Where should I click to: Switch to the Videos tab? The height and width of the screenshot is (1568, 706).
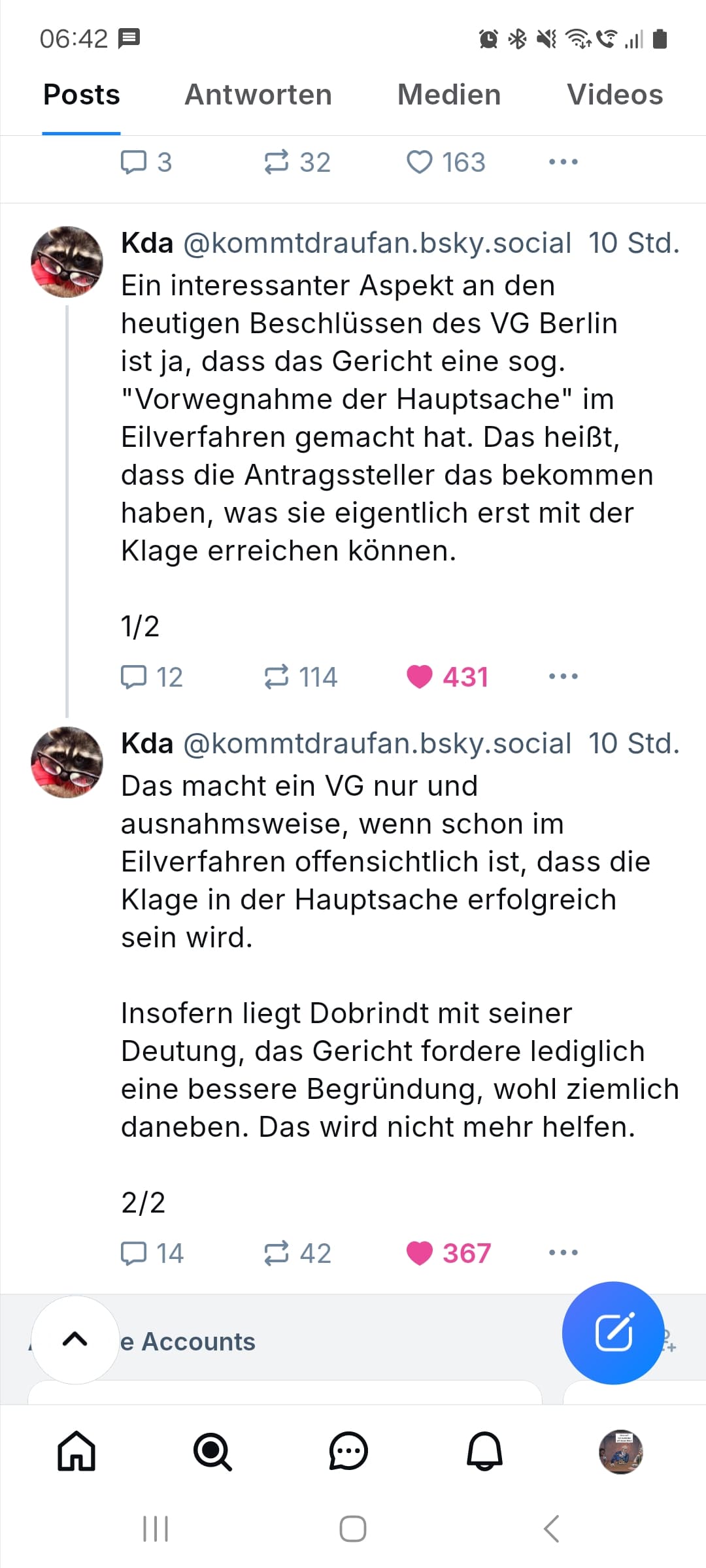coord(614,95)
